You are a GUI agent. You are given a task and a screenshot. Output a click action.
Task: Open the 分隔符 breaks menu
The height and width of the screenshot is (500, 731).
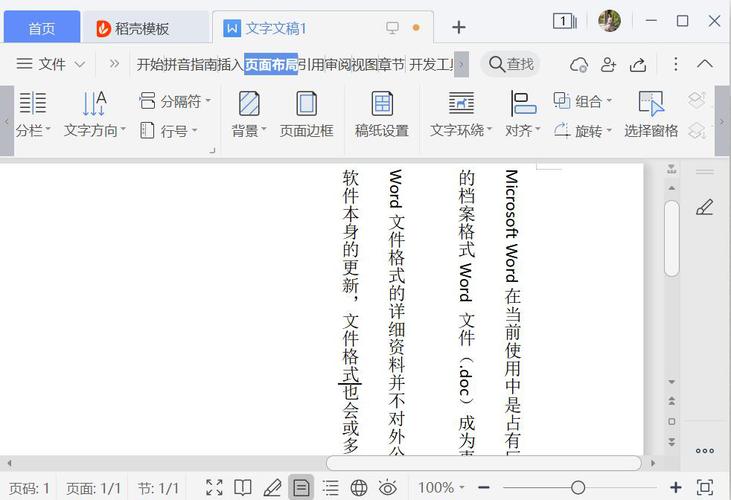tap(174, 101)
